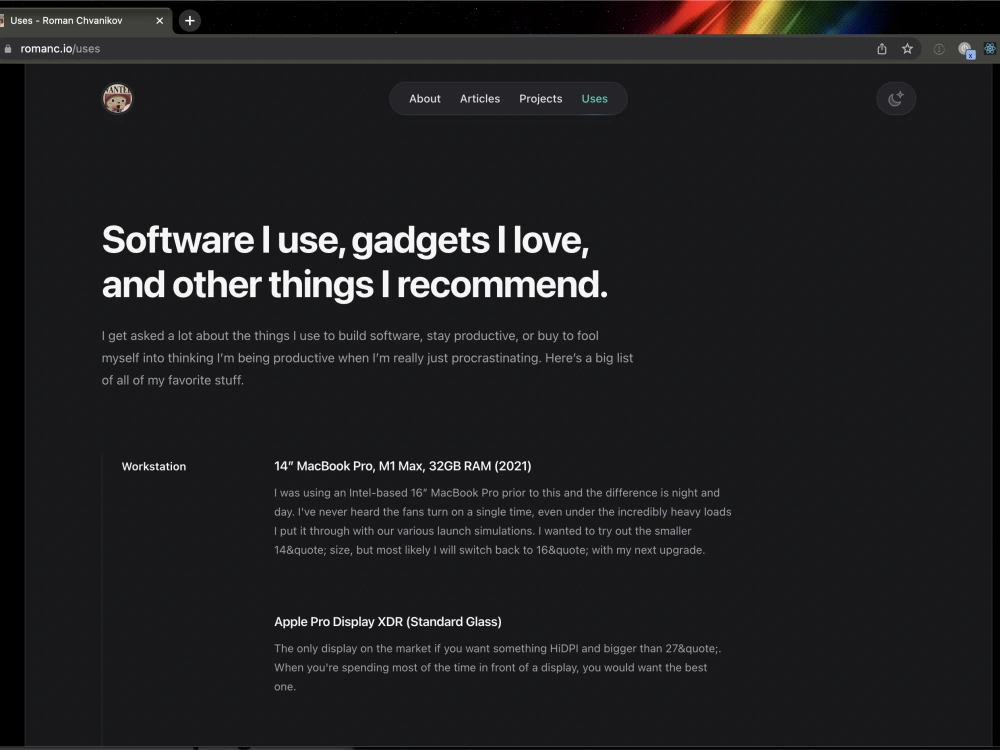1000x750 pixels.
Task: Select the Uses nav item
Action: pyautogui.click(x=594, y=99)
